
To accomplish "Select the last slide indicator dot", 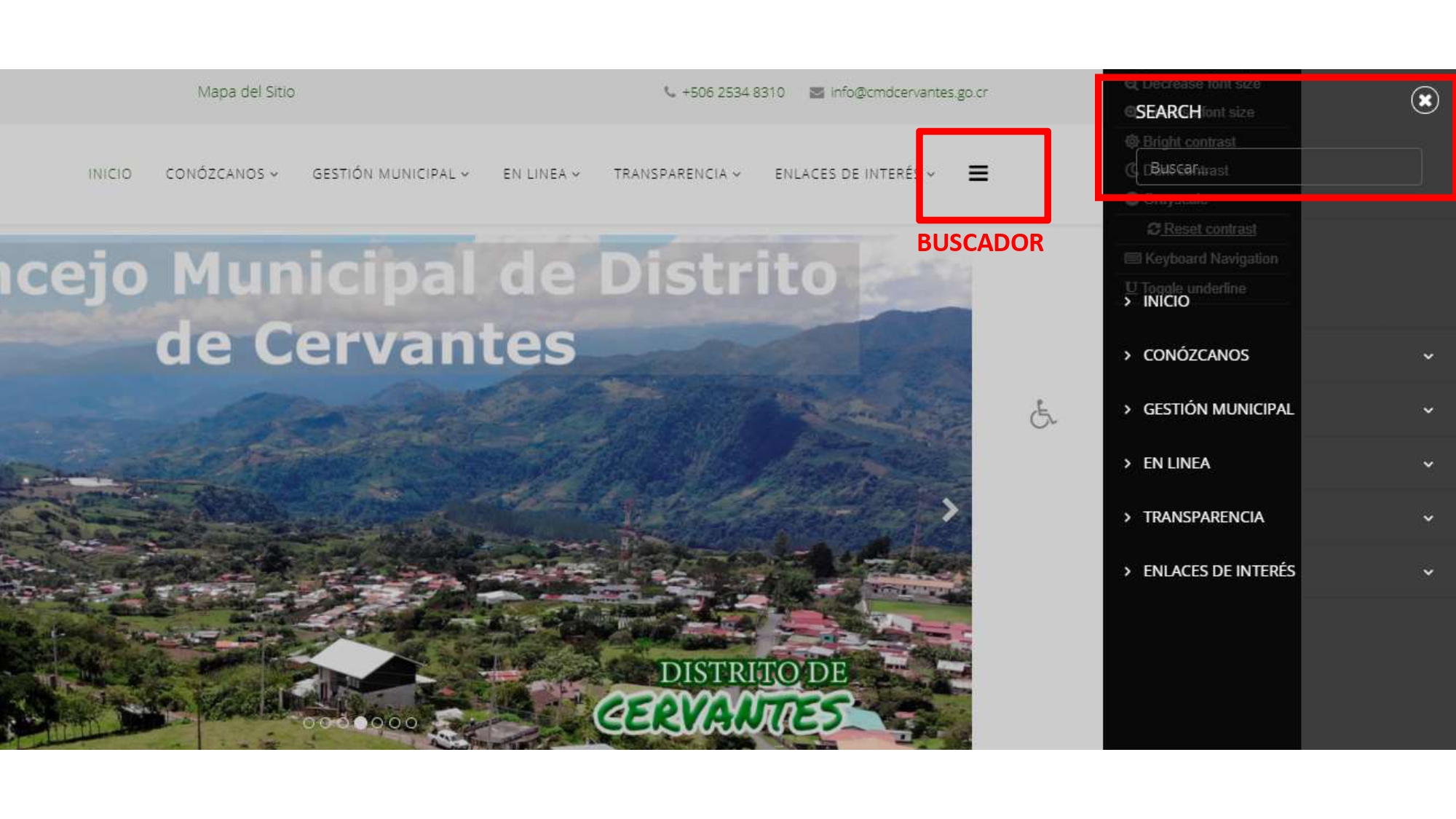I will [x=411, y=723].
